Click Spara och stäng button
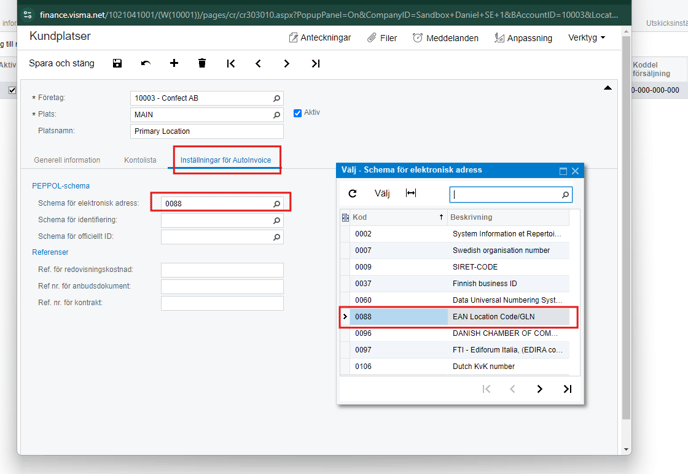The width and height of the screenshot is (688, 474). [x=61, y=63]
